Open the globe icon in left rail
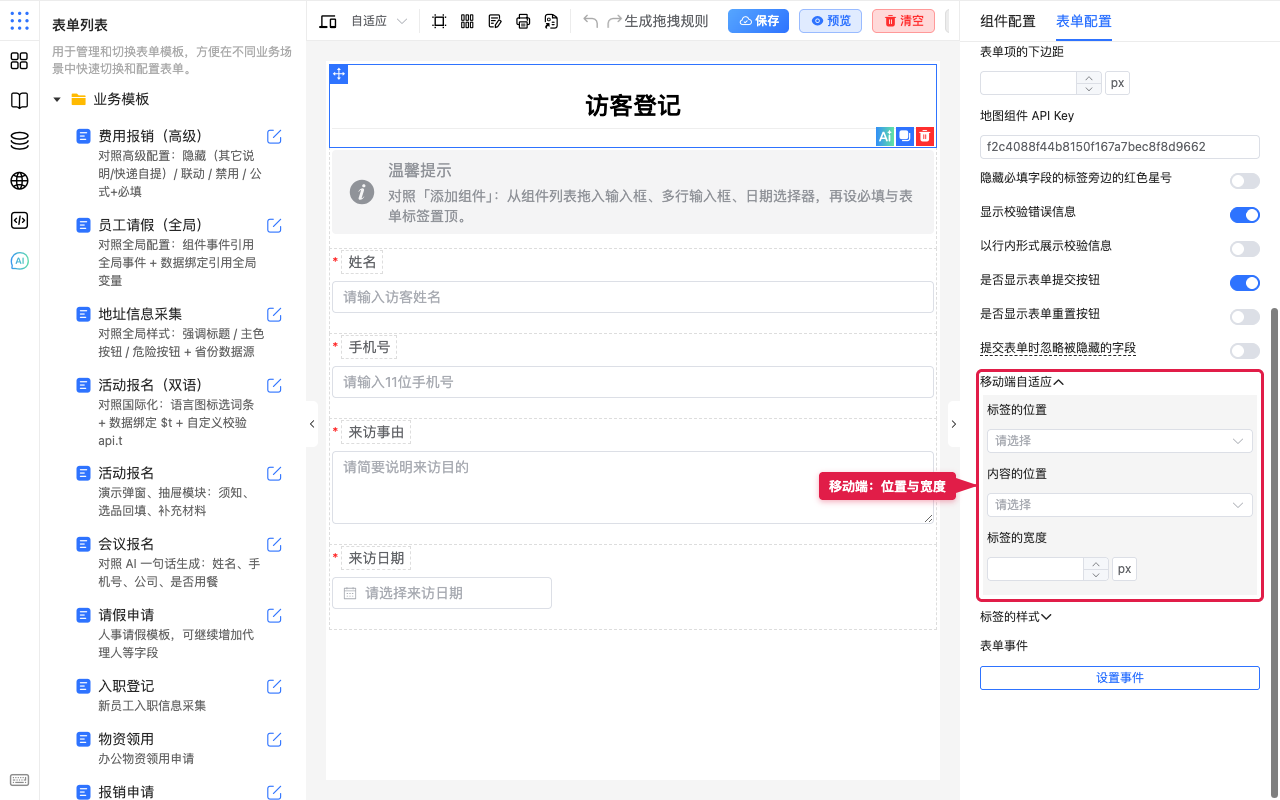This screenshot has width=1280, height=800. 19,181
